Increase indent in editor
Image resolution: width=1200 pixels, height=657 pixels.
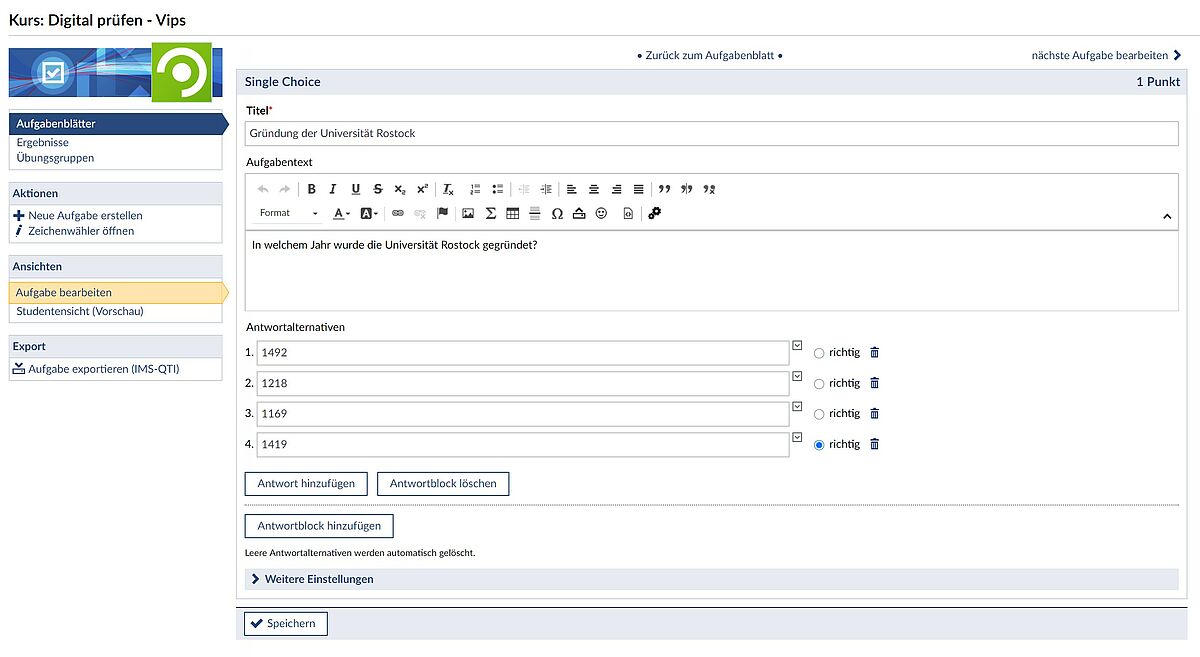pos(545,189)
